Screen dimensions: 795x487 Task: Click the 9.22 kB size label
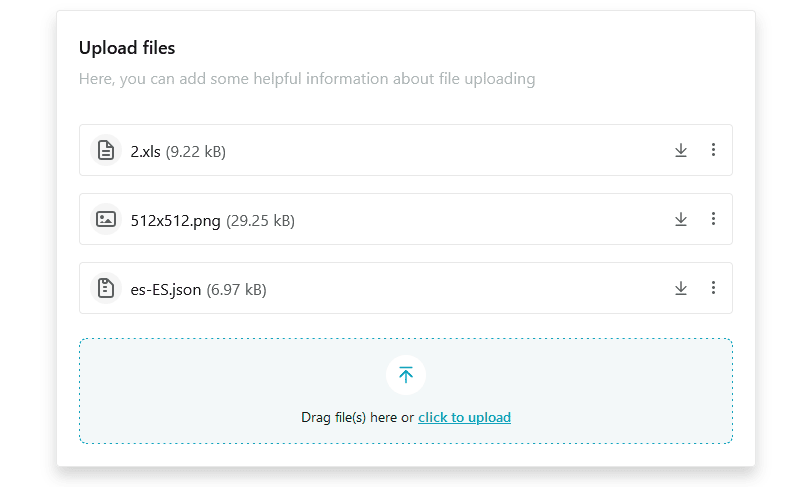pyautogui.click(x=196, y=152)
